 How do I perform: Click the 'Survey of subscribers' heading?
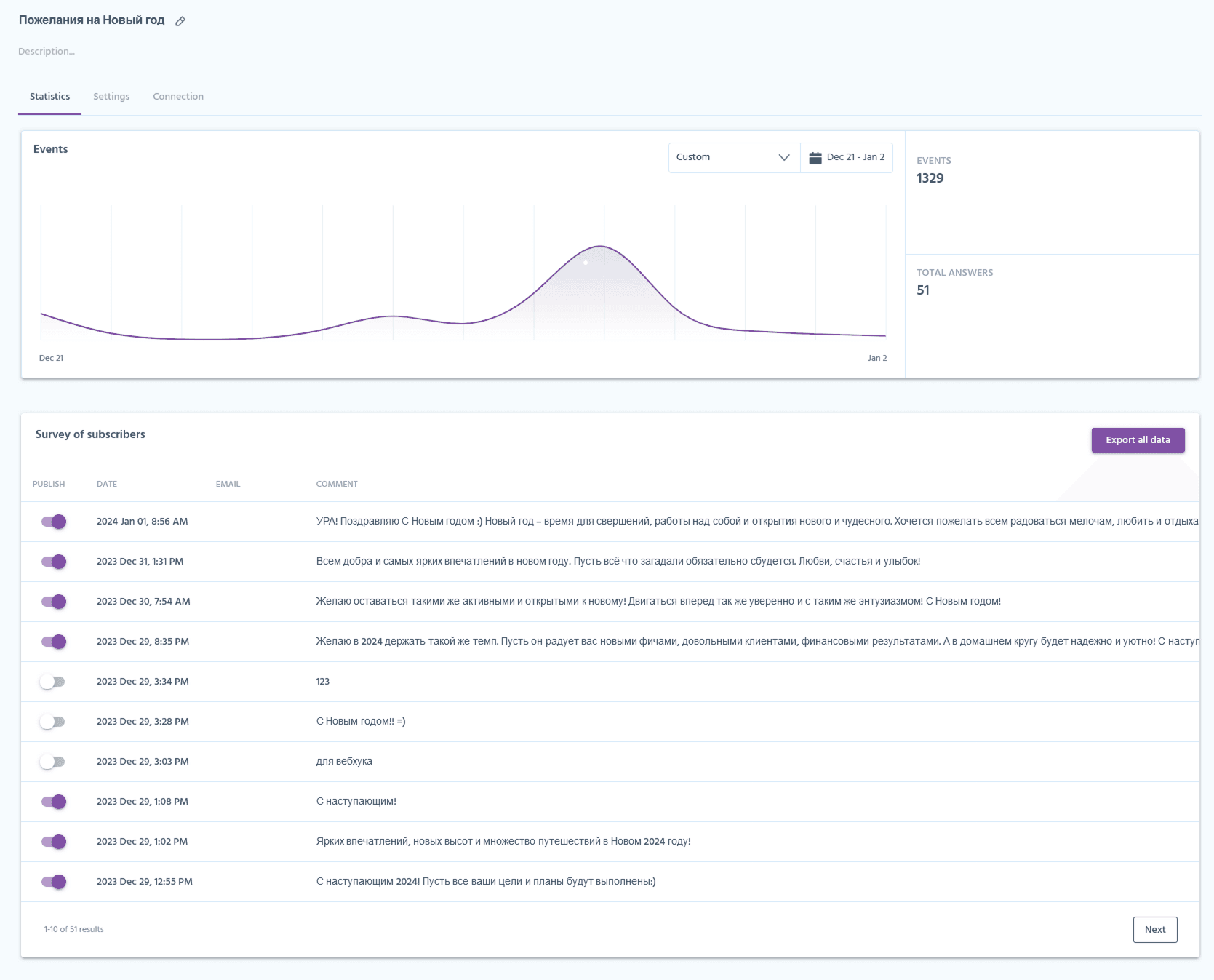pos(90,434)
